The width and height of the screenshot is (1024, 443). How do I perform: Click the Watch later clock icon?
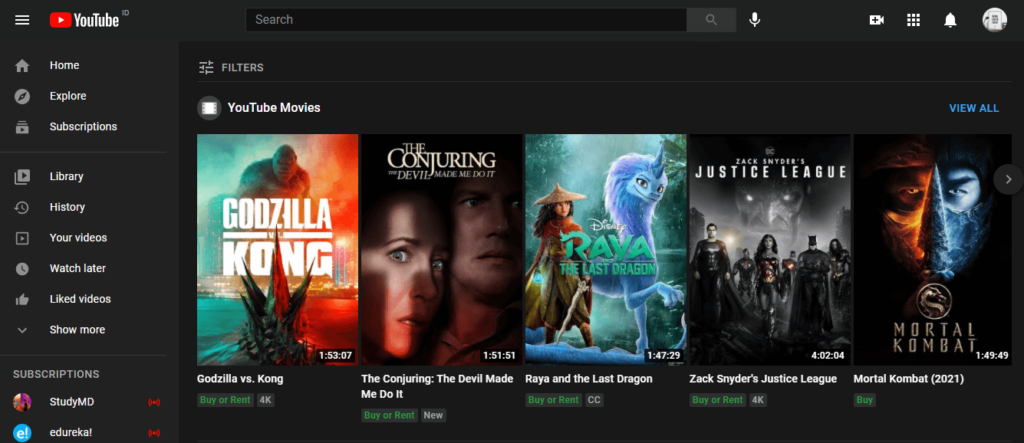(22, 269)
